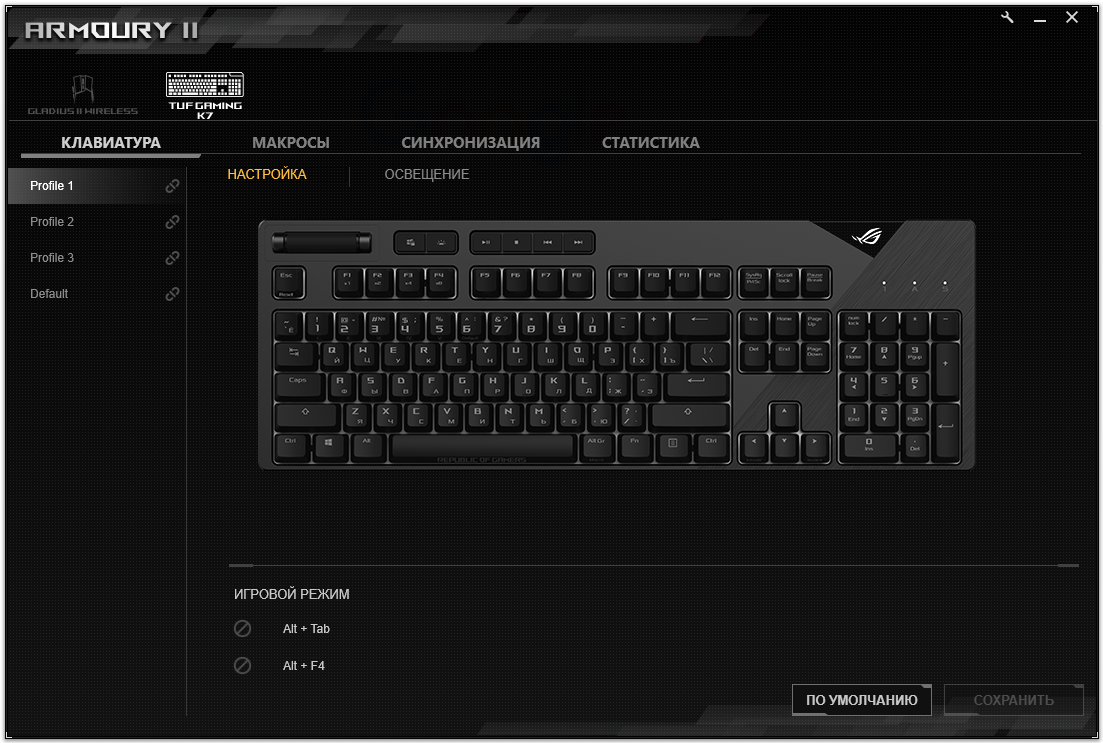Click the link icon next to Profile 1
The image size is (1103, 743).
(172, 186)
